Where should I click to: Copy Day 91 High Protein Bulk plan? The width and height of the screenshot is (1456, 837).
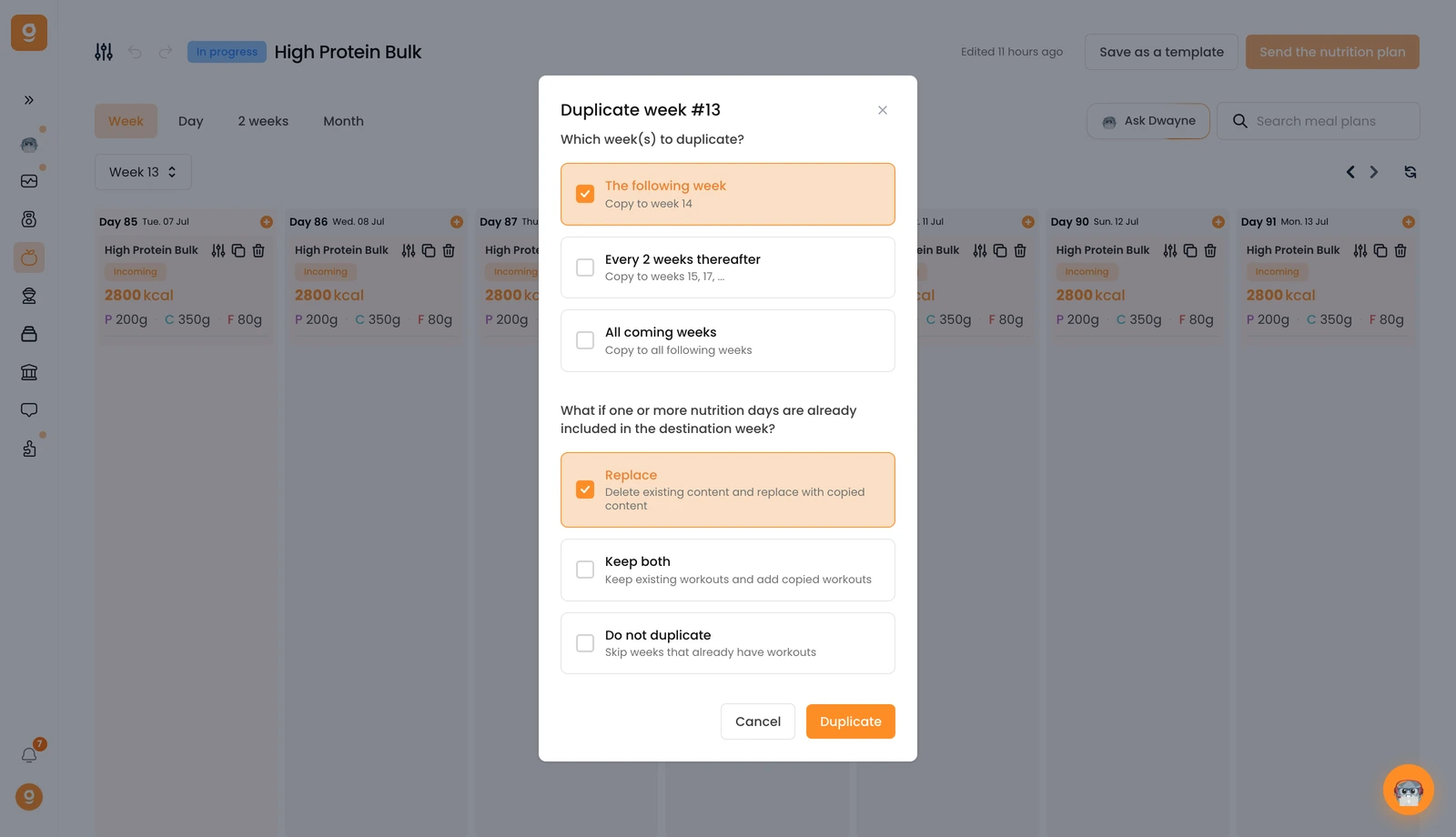click(1380, 250)
